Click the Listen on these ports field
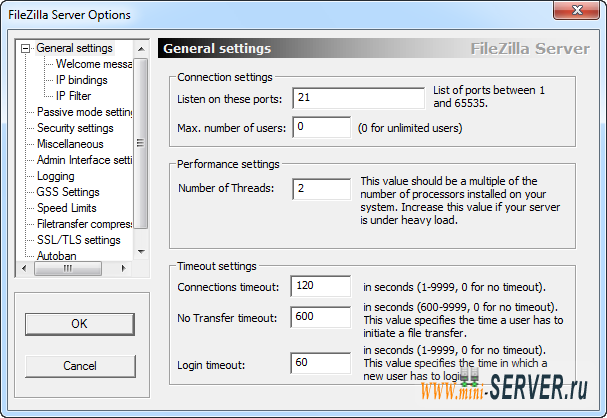607x418 pixels. 358,98
